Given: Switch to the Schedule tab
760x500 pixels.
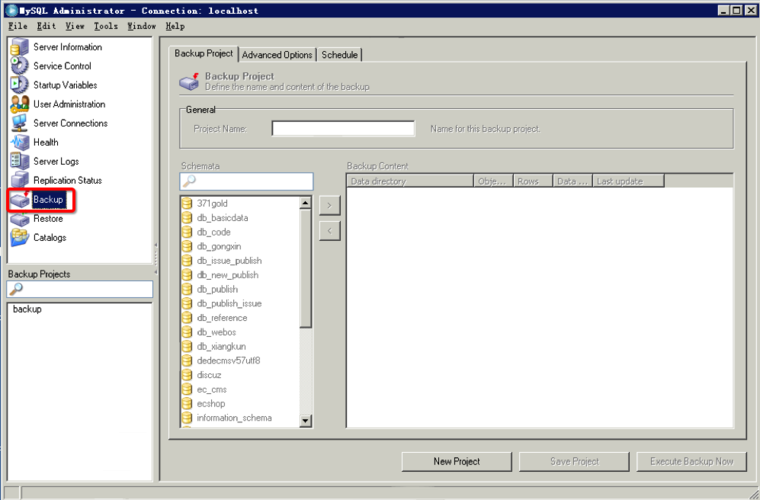Looking at the screenshot, I should tap(339, 55).
